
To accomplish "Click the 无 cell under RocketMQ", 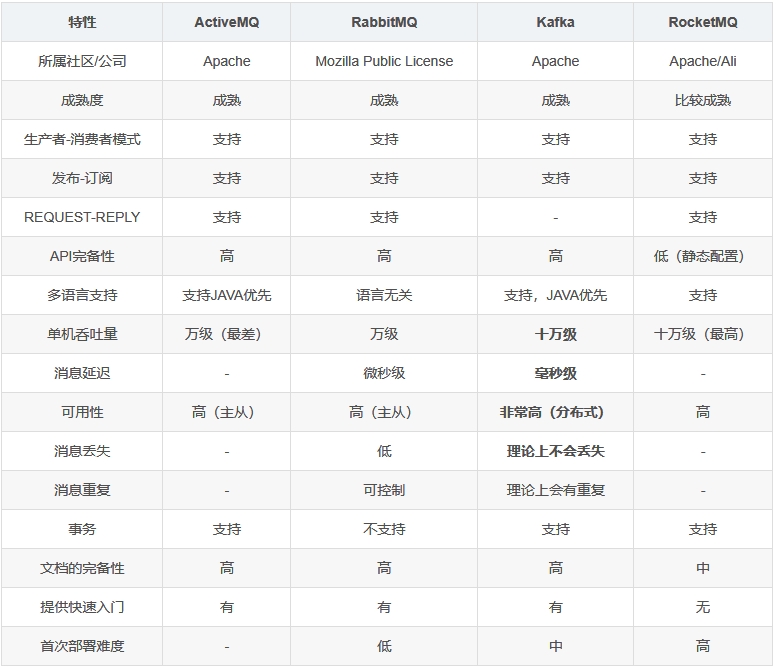I will click(703, 607).
